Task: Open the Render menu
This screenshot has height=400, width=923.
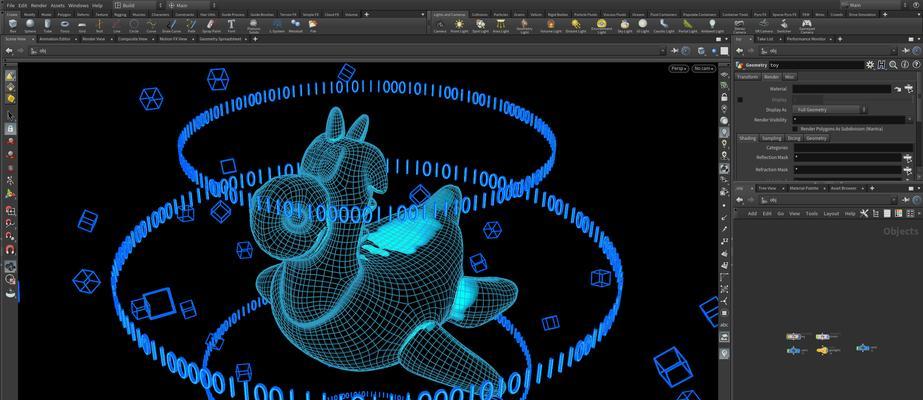Action: pyautogui.click(x=39, y=5)
